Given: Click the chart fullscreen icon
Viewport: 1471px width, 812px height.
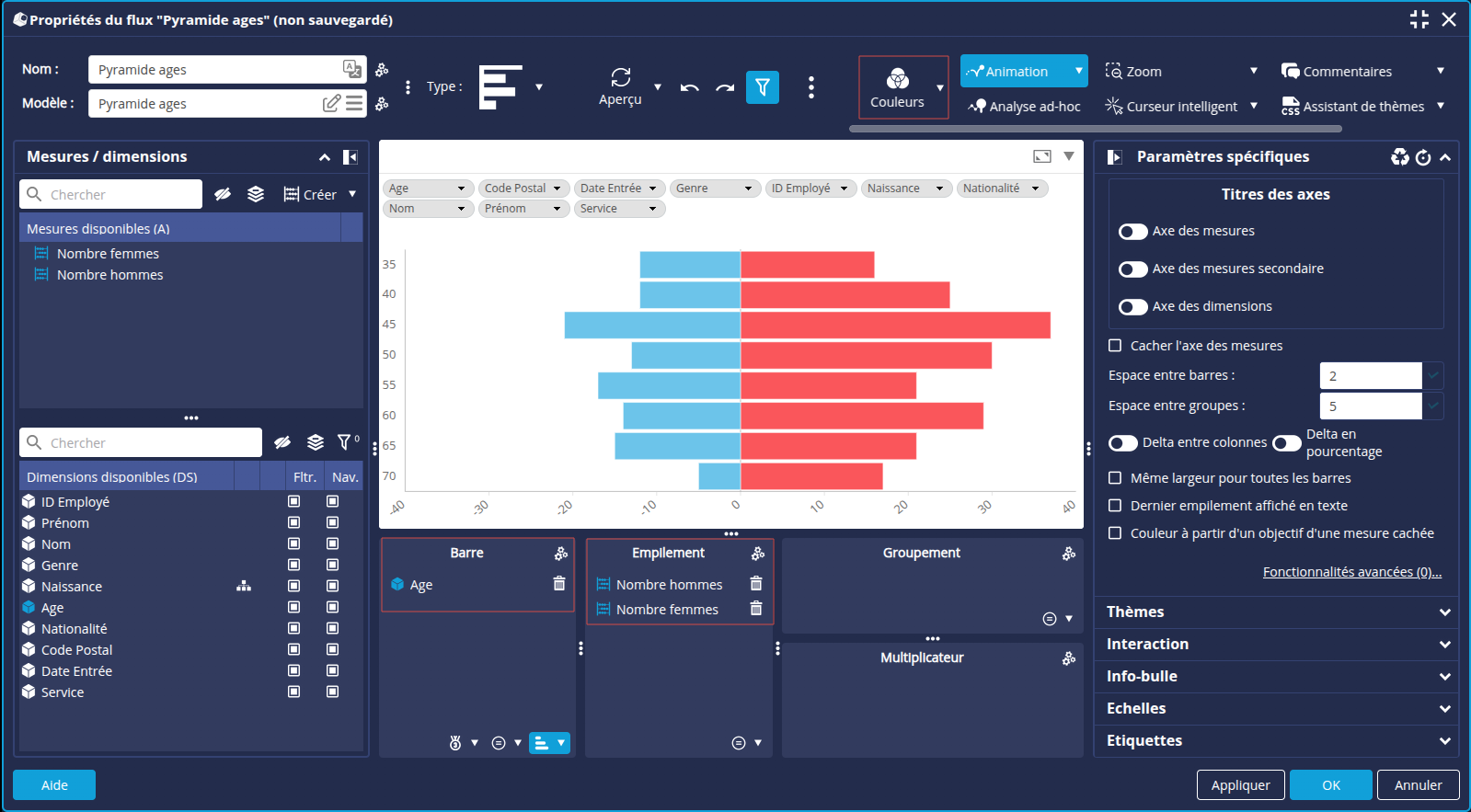Looking at the screenshot, I should (1041, 156).
